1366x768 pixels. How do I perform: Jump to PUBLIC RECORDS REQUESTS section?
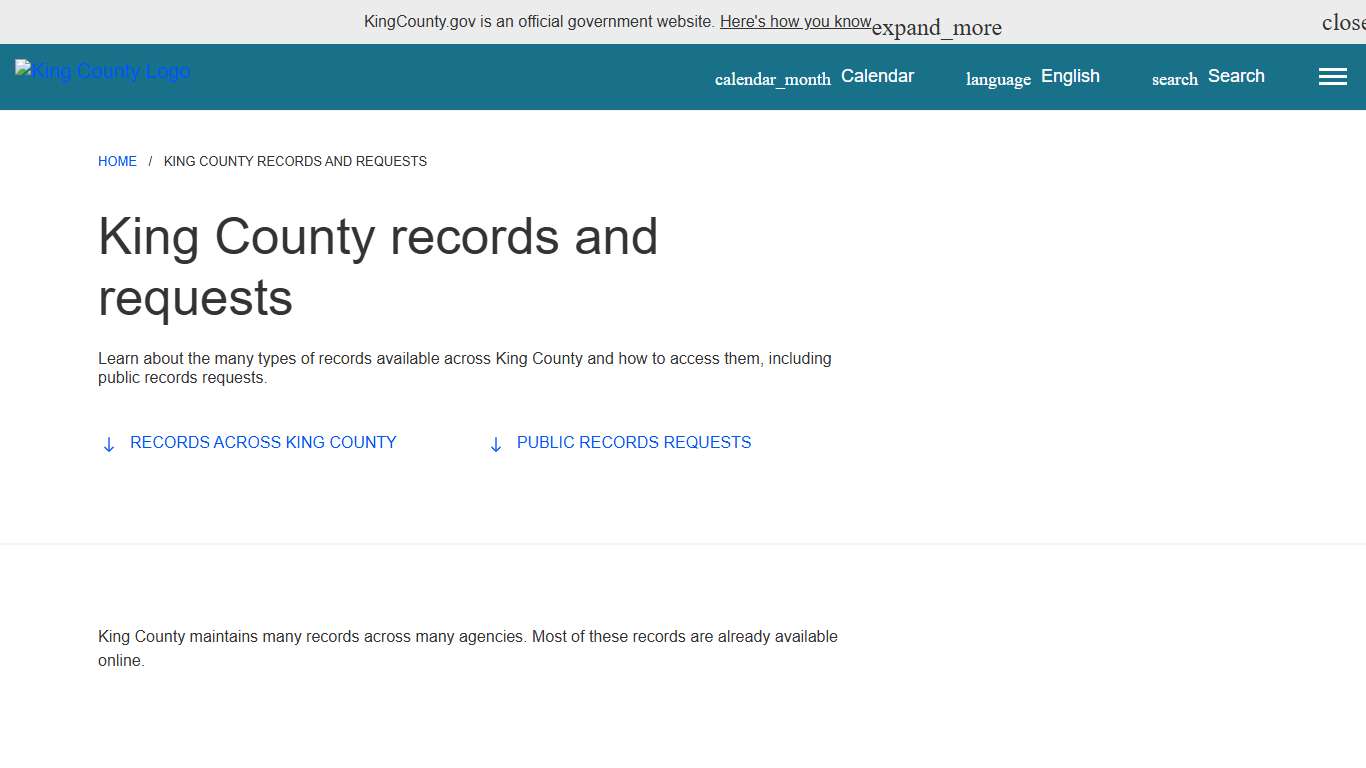click(633, 442)
